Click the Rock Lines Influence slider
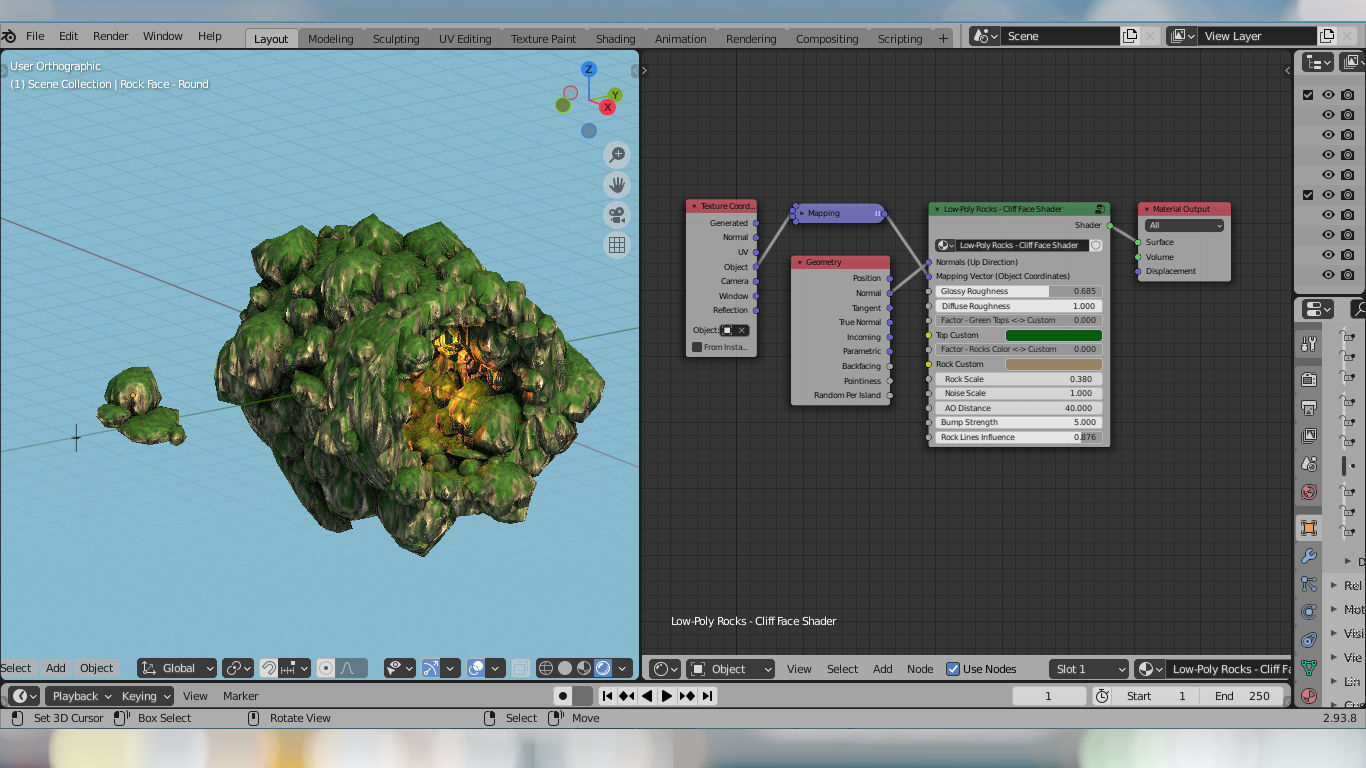This screenshot has width=1366, height=768. [1019, 437]
